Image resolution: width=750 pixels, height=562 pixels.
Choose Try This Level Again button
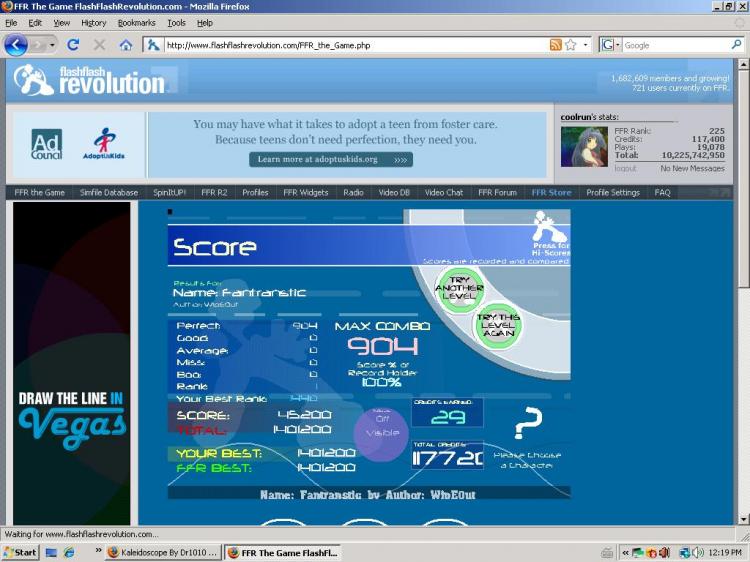coord(498,325)
